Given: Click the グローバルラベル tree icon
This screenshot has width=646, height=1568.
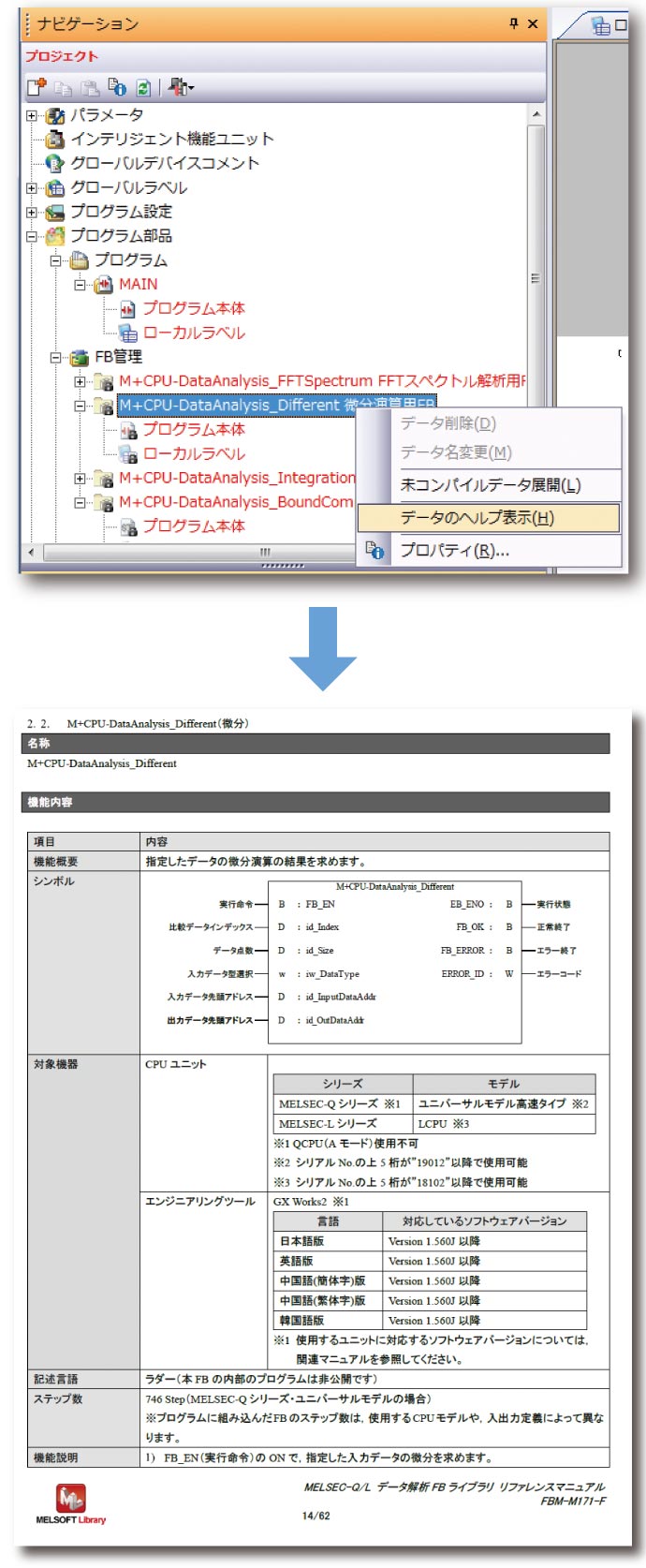Looking at the screenshot, I should pos(55,188).
